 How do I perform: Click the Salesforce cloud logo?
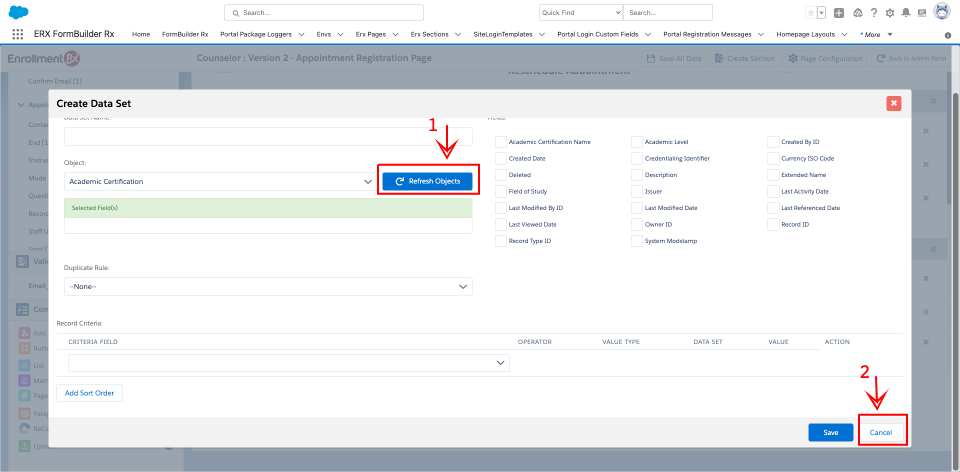point(19,12)
